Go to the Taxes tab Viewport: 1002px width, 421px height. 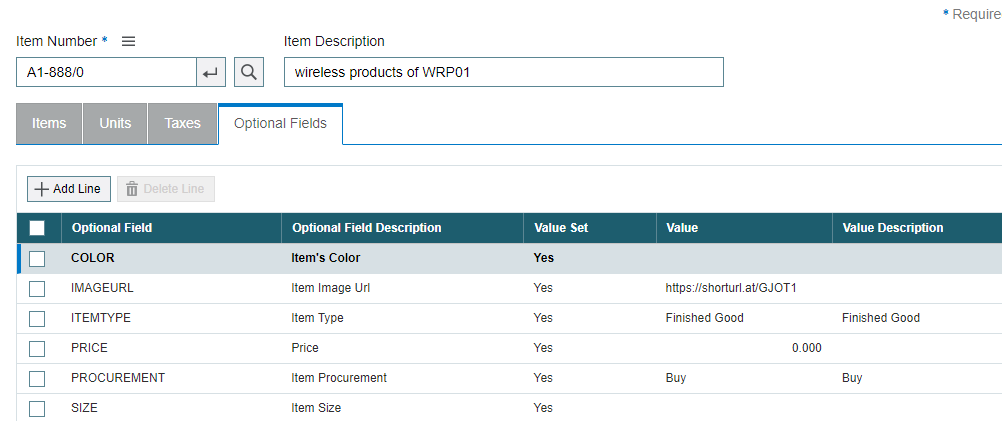click(x=182, y=124)
